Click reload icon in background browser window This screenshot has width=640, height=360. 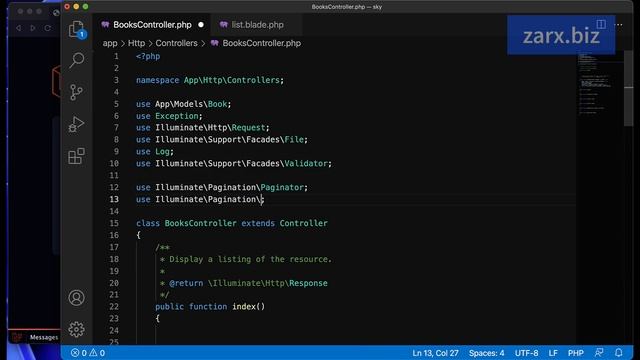[48, 28]
